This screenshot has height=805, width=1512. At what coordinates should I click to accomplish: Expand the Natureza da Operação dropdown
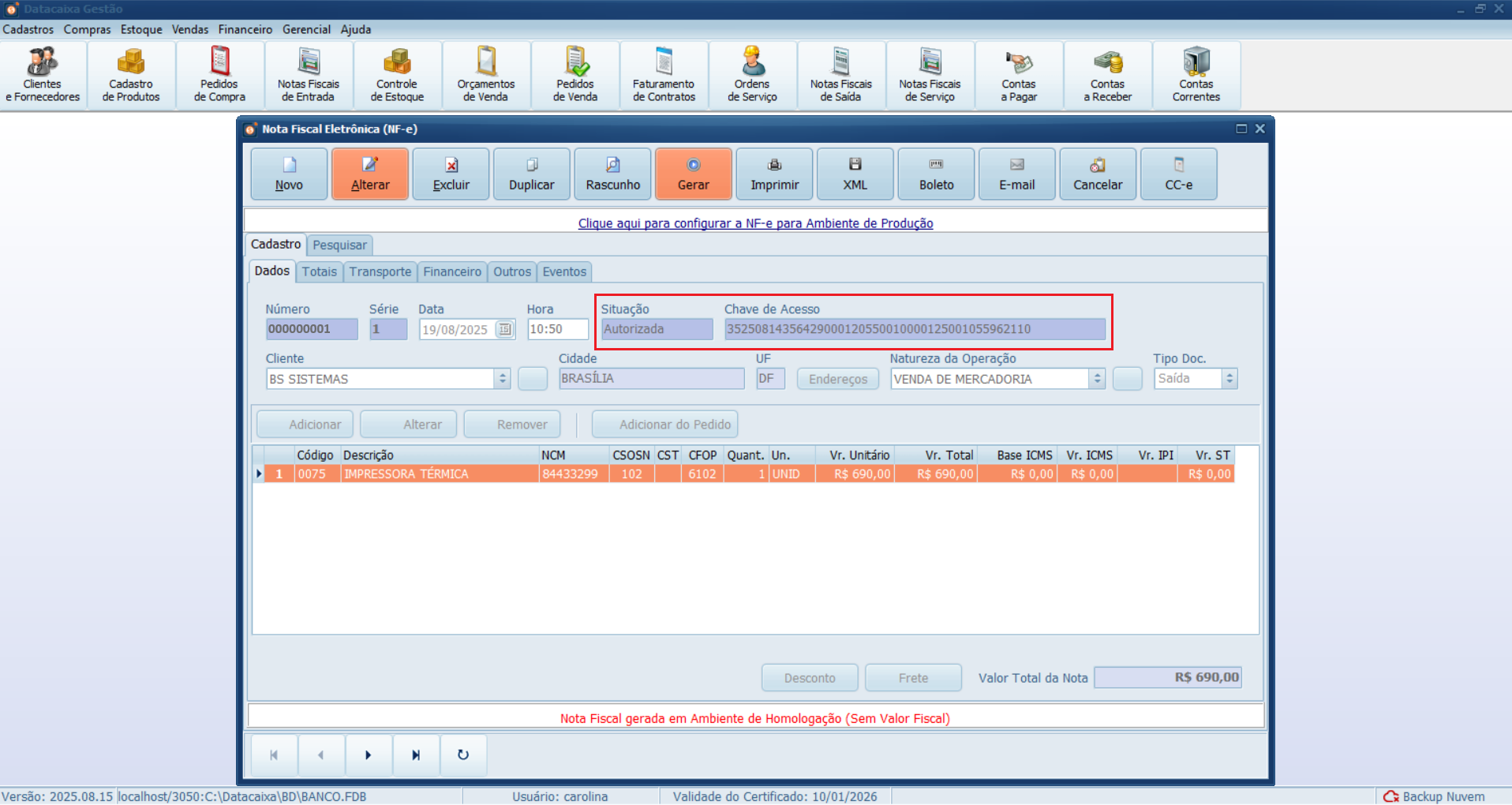pyautogui.click(x=1097, y=379)
